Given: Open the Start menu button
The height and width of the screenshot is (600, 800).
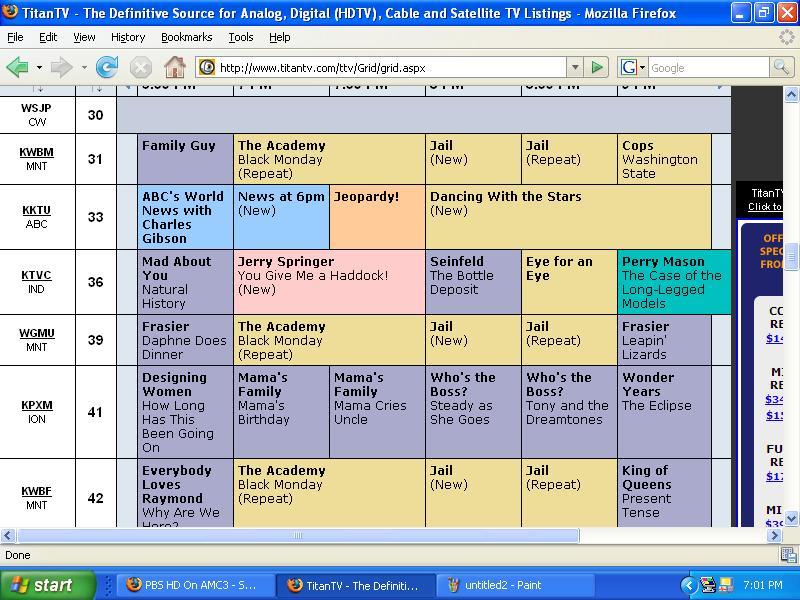Looking at the screenshot, I should point(47,585).
